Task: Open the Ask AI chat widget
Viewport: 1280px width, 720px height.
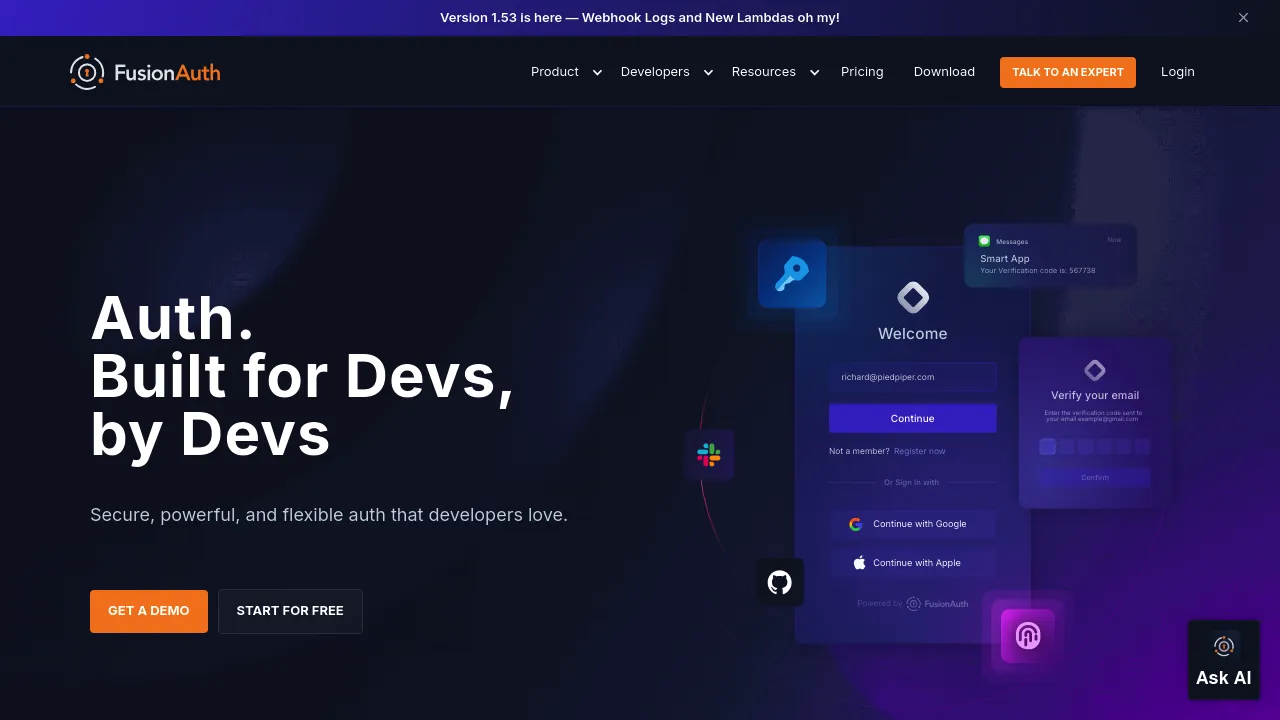Action: pyautogui.click(x=1224, y=660)
